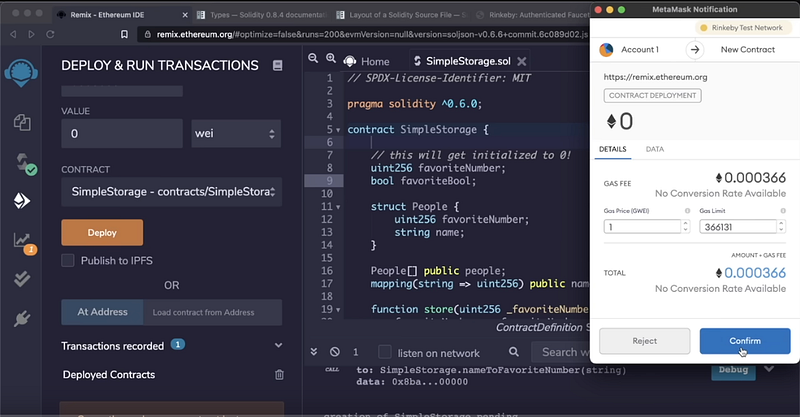Close Remix browser tab with X
Image resolution: width=800 pixels, height=417 pixels.
[x=185, y=15]
